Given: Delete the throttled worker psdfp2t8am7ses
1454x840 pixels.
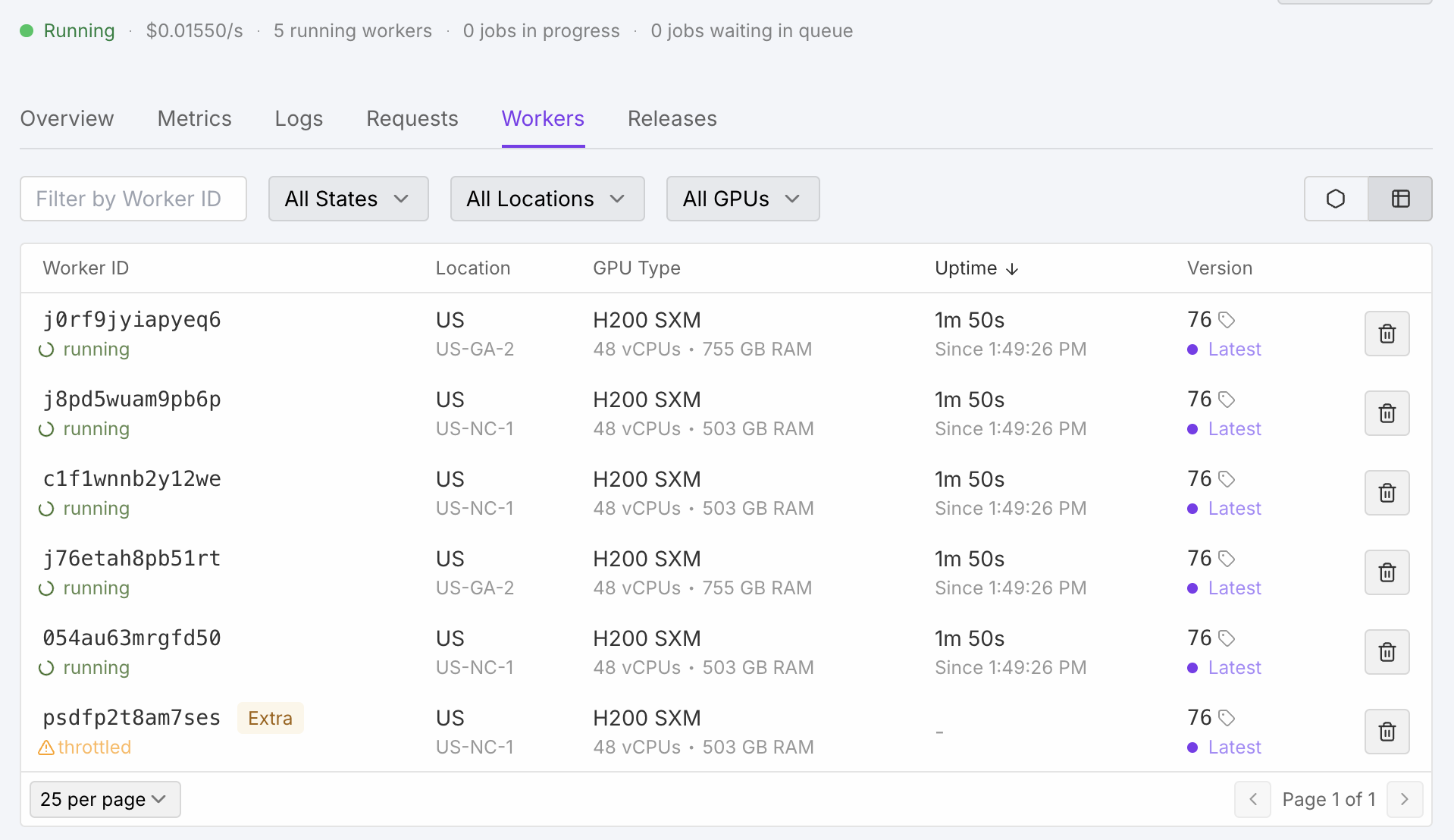Looking at the screenshot, I should pyautogui.click(x=1387, y=732).
